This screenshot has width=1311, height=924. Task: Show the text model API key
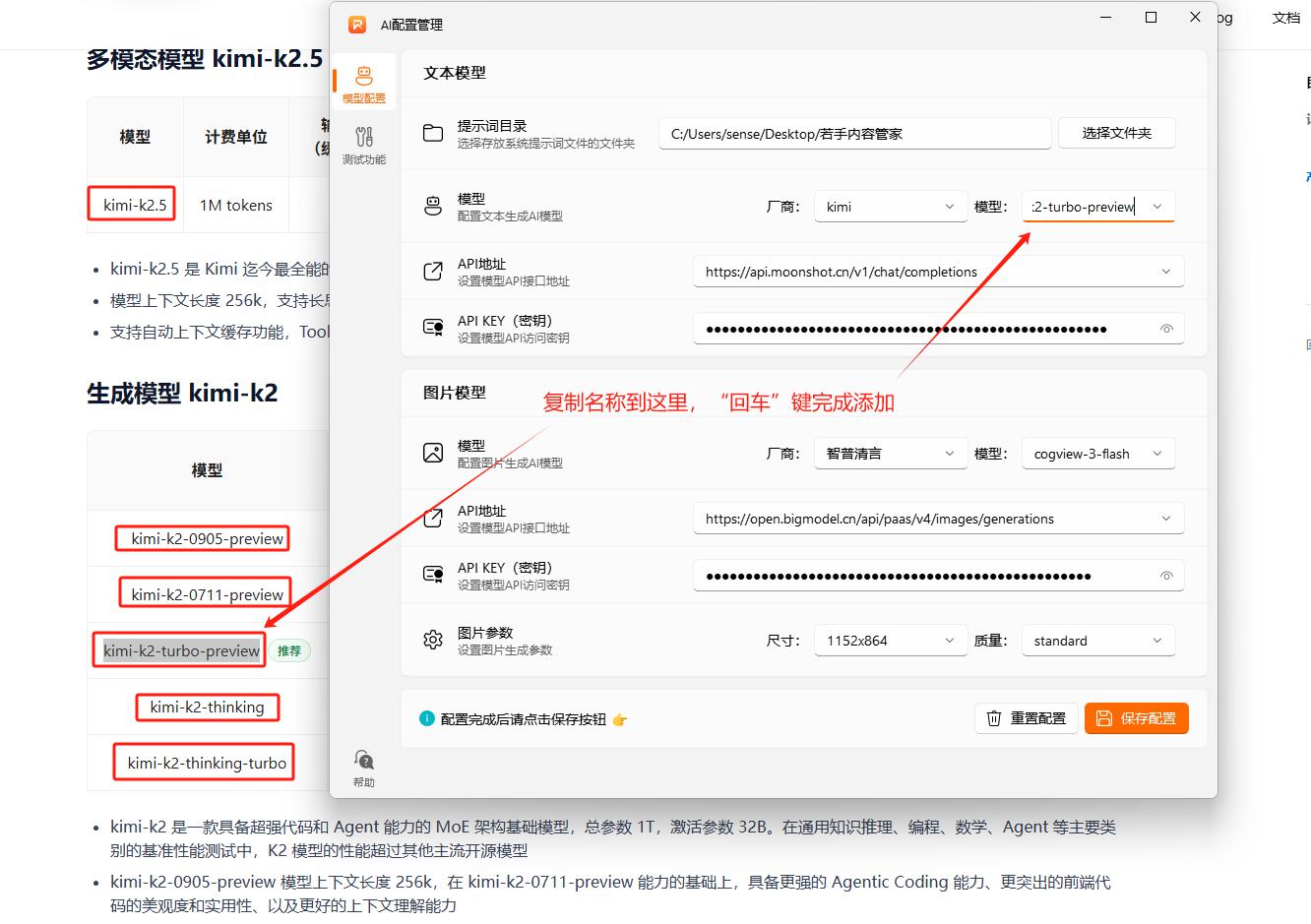coord(1166,330)
